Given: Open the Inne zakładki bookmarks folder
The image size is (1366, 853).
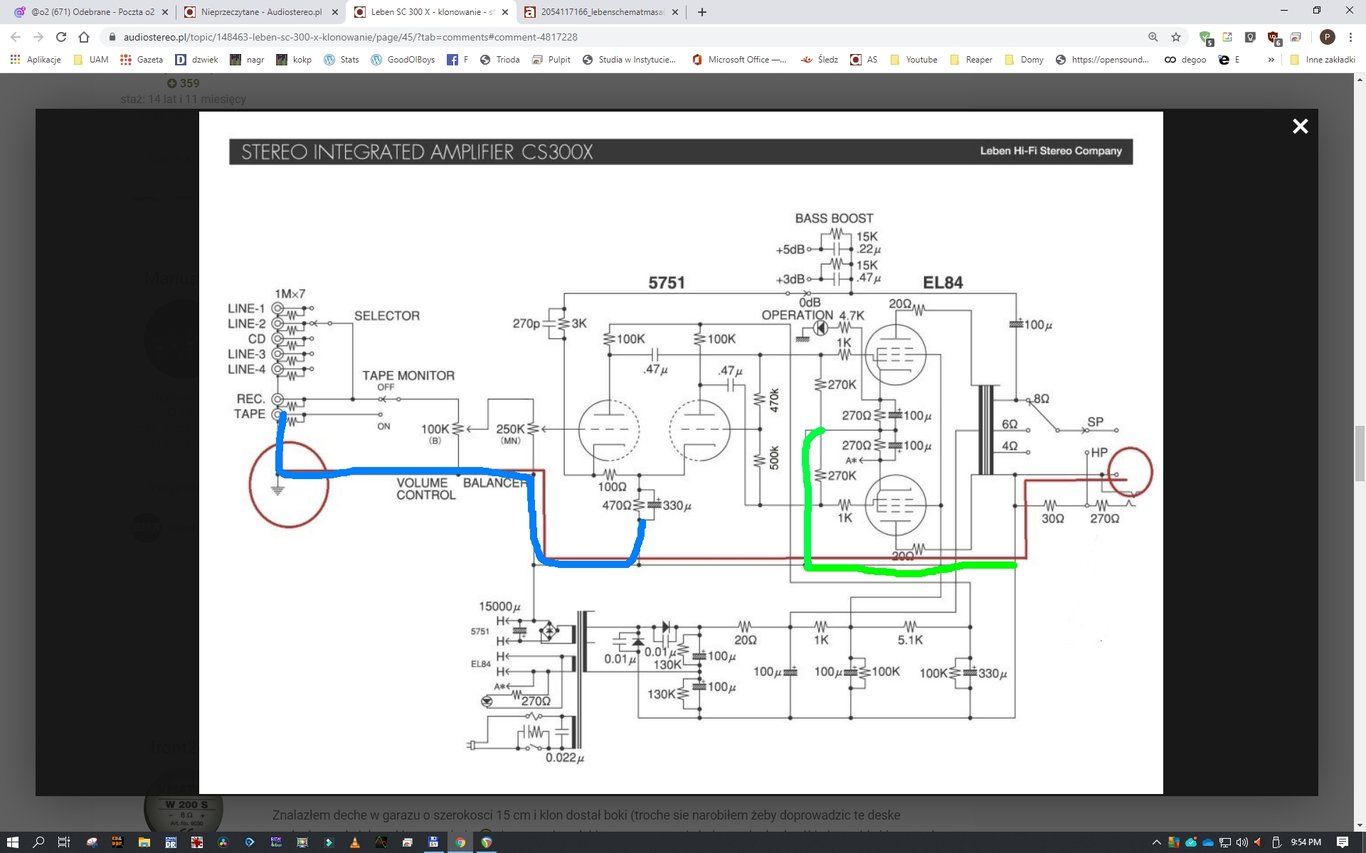Looking at the screenshot, I should pyautogui.click(x=1322, y=60).
